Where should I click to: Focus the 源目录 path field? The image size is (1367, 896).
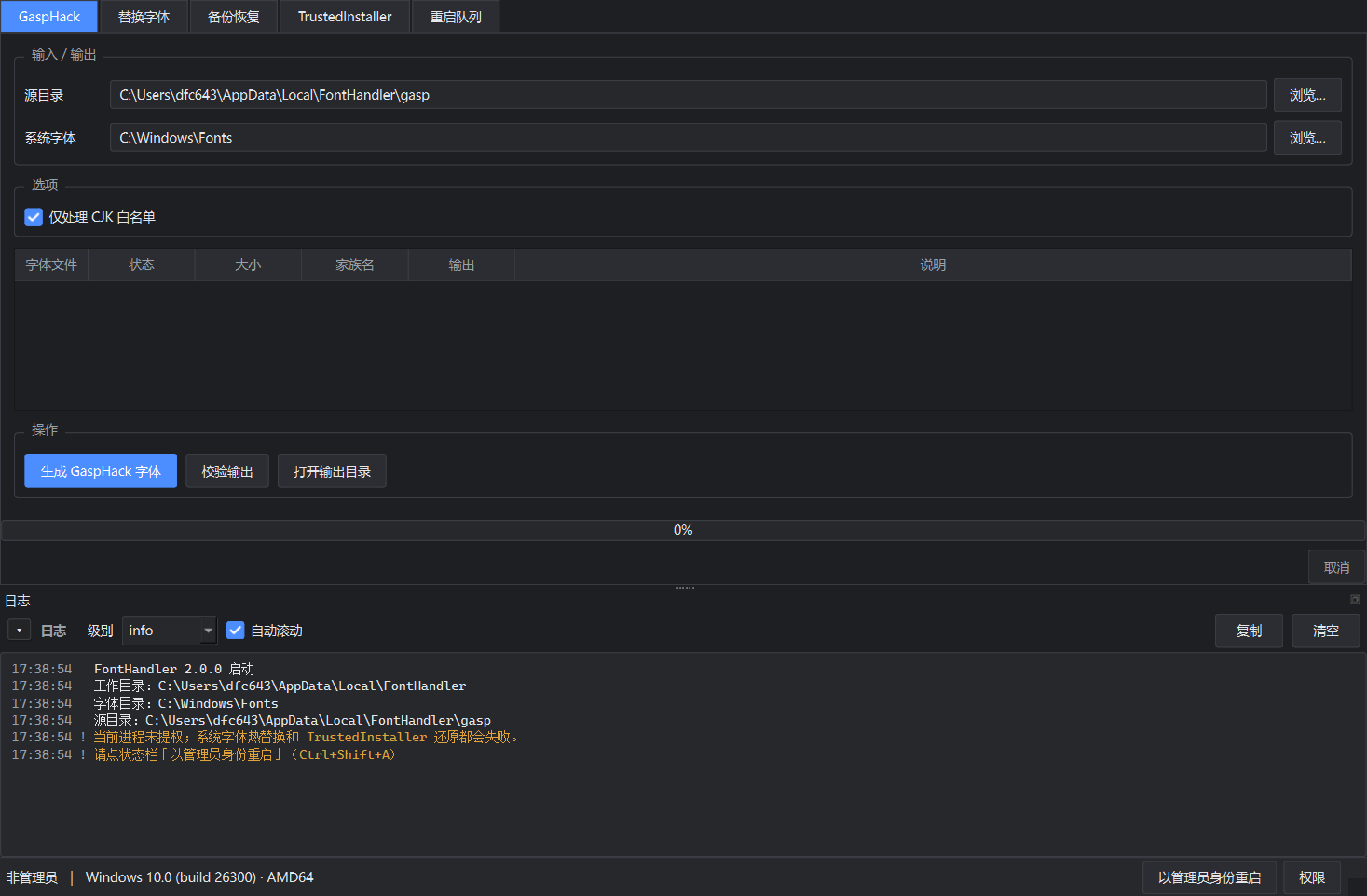[688, 95]
